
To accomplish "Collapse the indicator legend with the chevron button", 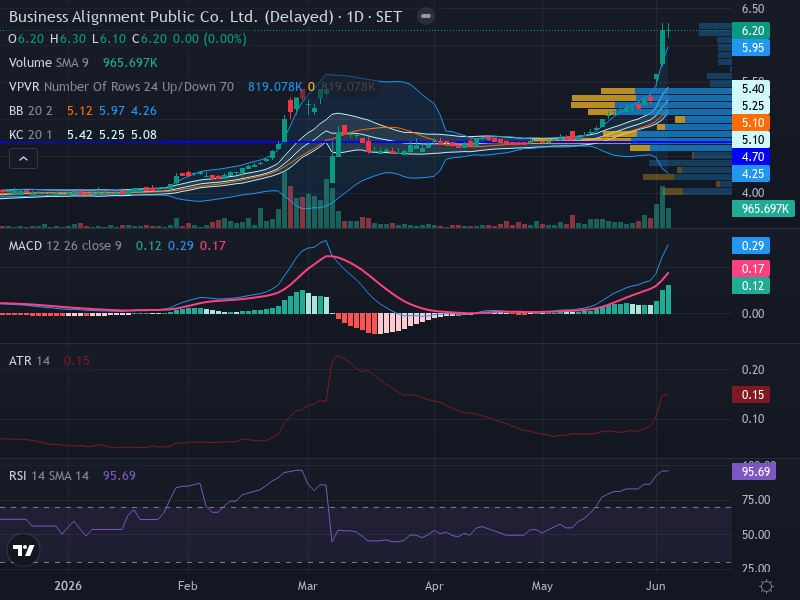I will point(23,159).
